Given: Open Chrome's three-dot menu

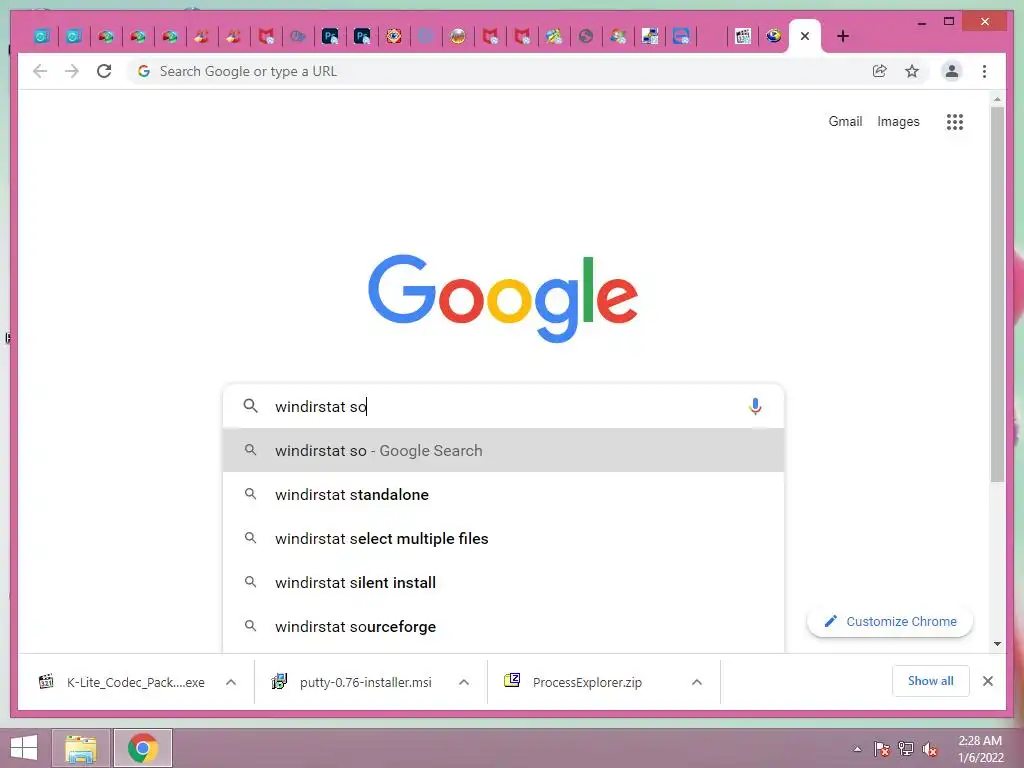Looking at the screenshot, I should (x=984, y=71).
